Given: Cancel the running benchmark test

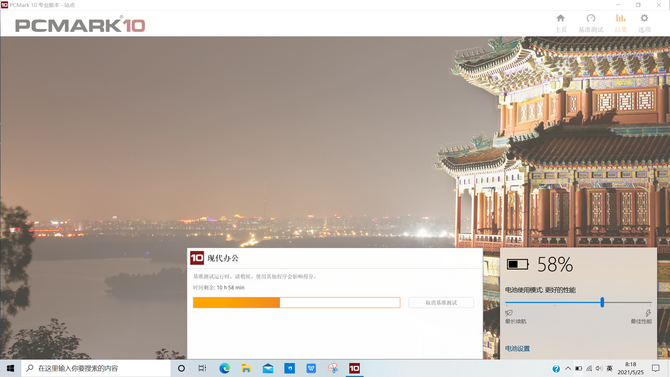Looking at the screenshot, I should pyautogui.click(x=441, y=303).
